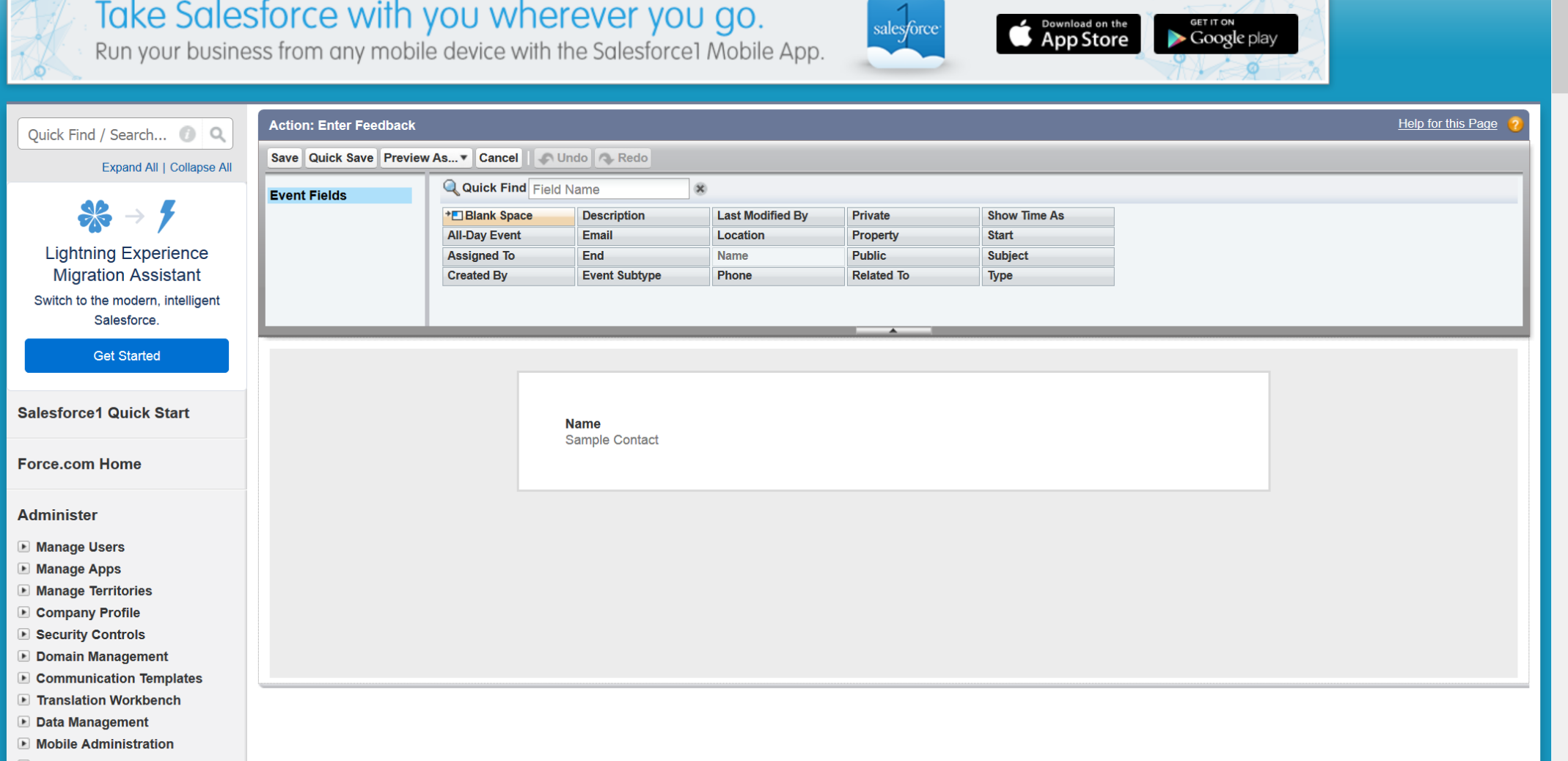Expand the Security Controls section
Image resolution: width=1568 pixels, height=761 pixels.
(x=24, y=635)
